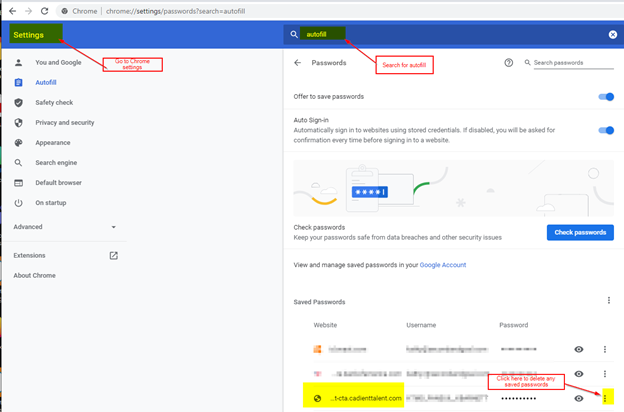Click the Safety check shield icon
Screen dimensions: 624x412
18,103
